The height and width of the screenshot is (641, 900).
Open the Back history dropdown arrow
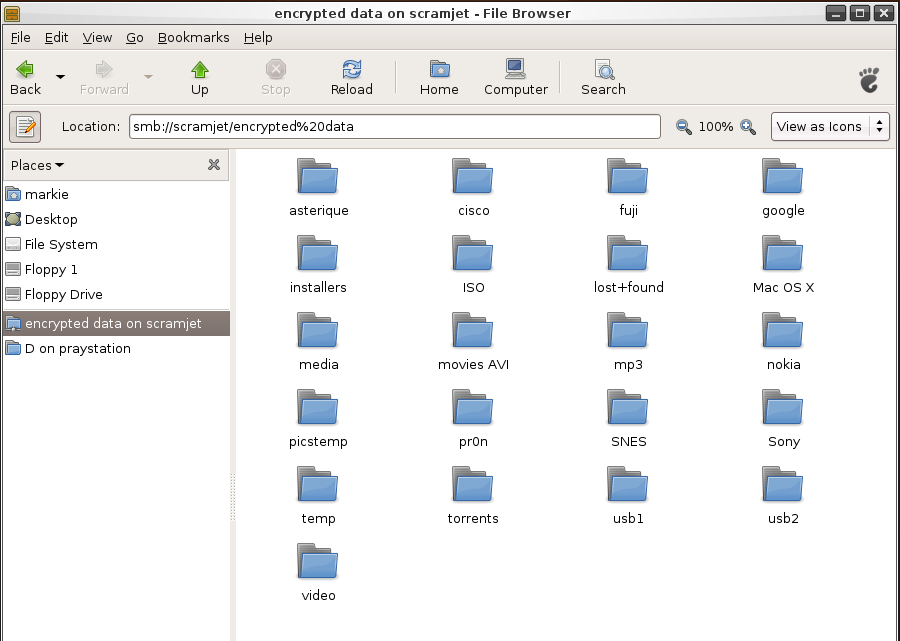(x=60, y=77)
